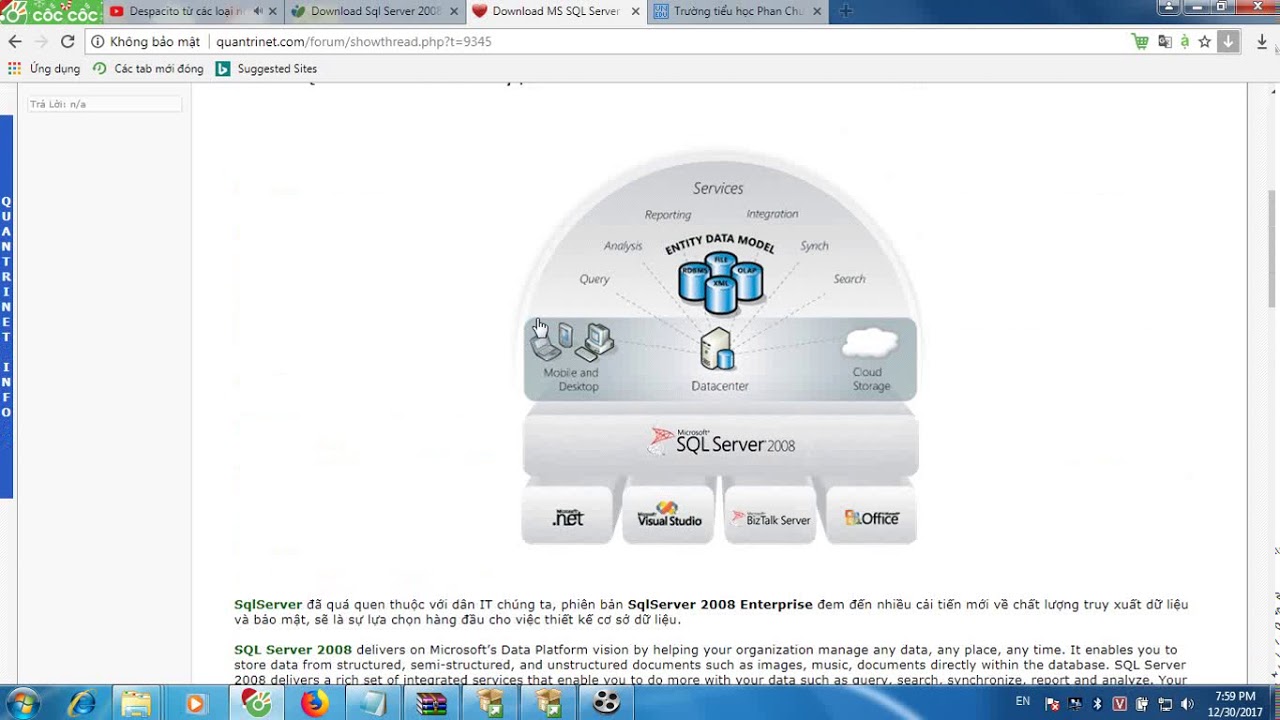Open the film reel app in taskbar
1280x720 pixels.
(606, 703)
